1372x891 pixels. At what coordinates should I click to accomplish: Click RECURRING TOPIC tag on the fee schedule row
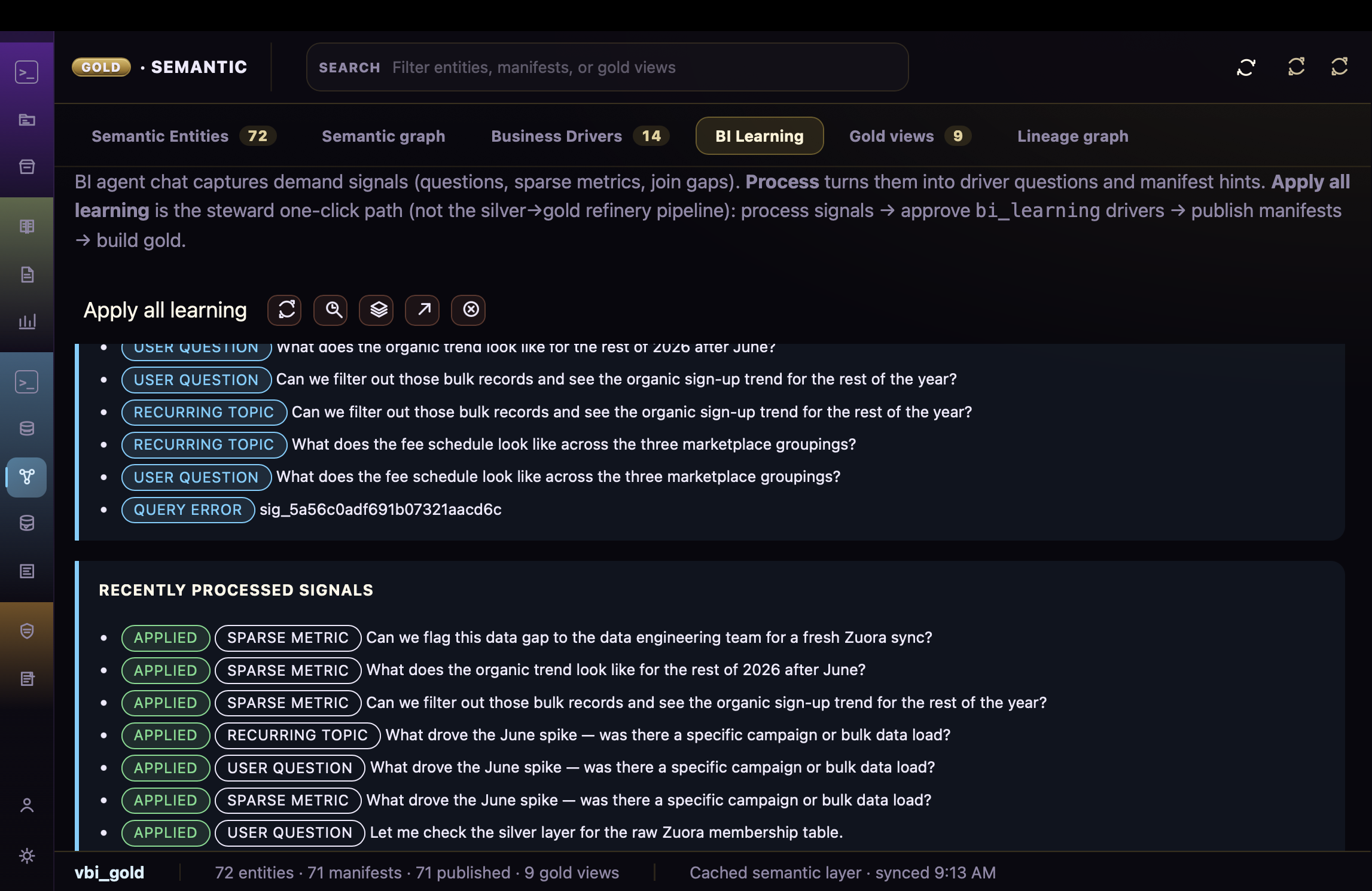point(204,444)
